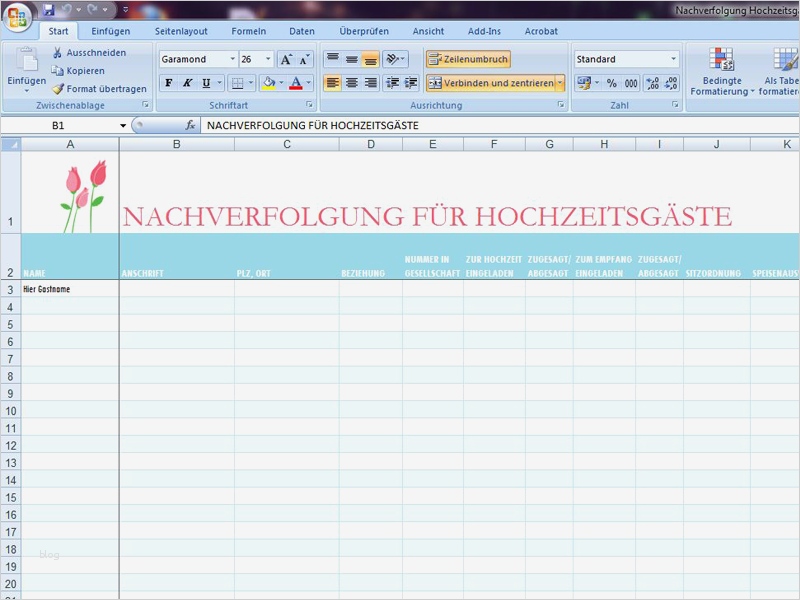Toggle italic K formatting
Screen dimensions: 800x600
(x=187, y=83)
